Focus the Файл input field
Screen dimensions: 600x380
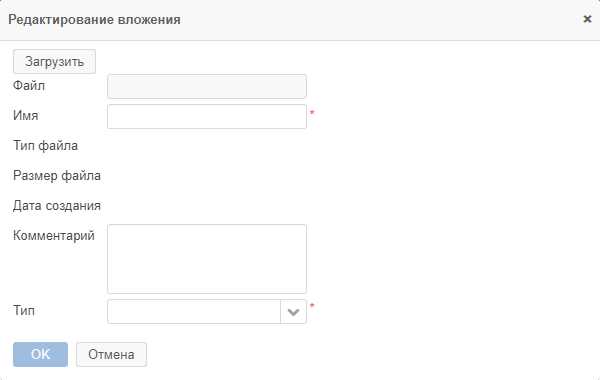tap(207, 86)
